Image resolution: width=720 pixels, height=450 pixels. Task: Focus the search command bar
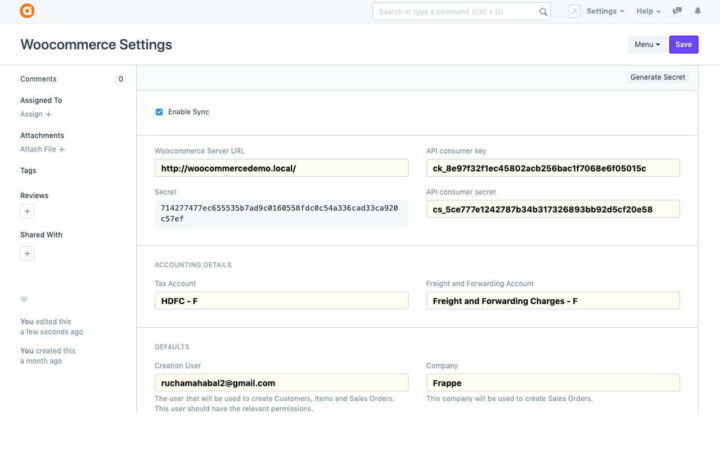461,11
